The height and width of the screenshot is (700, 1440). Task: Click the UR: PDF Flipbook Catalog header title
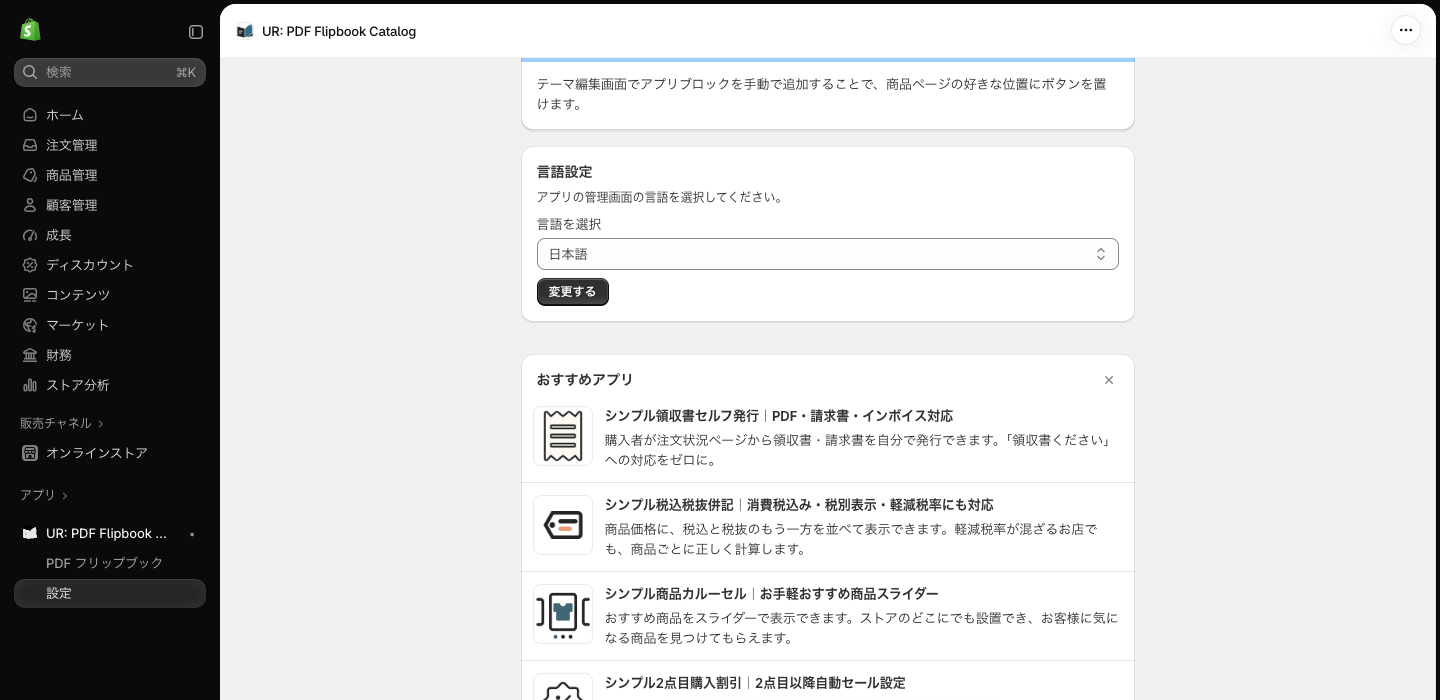(x=339, y=31)
